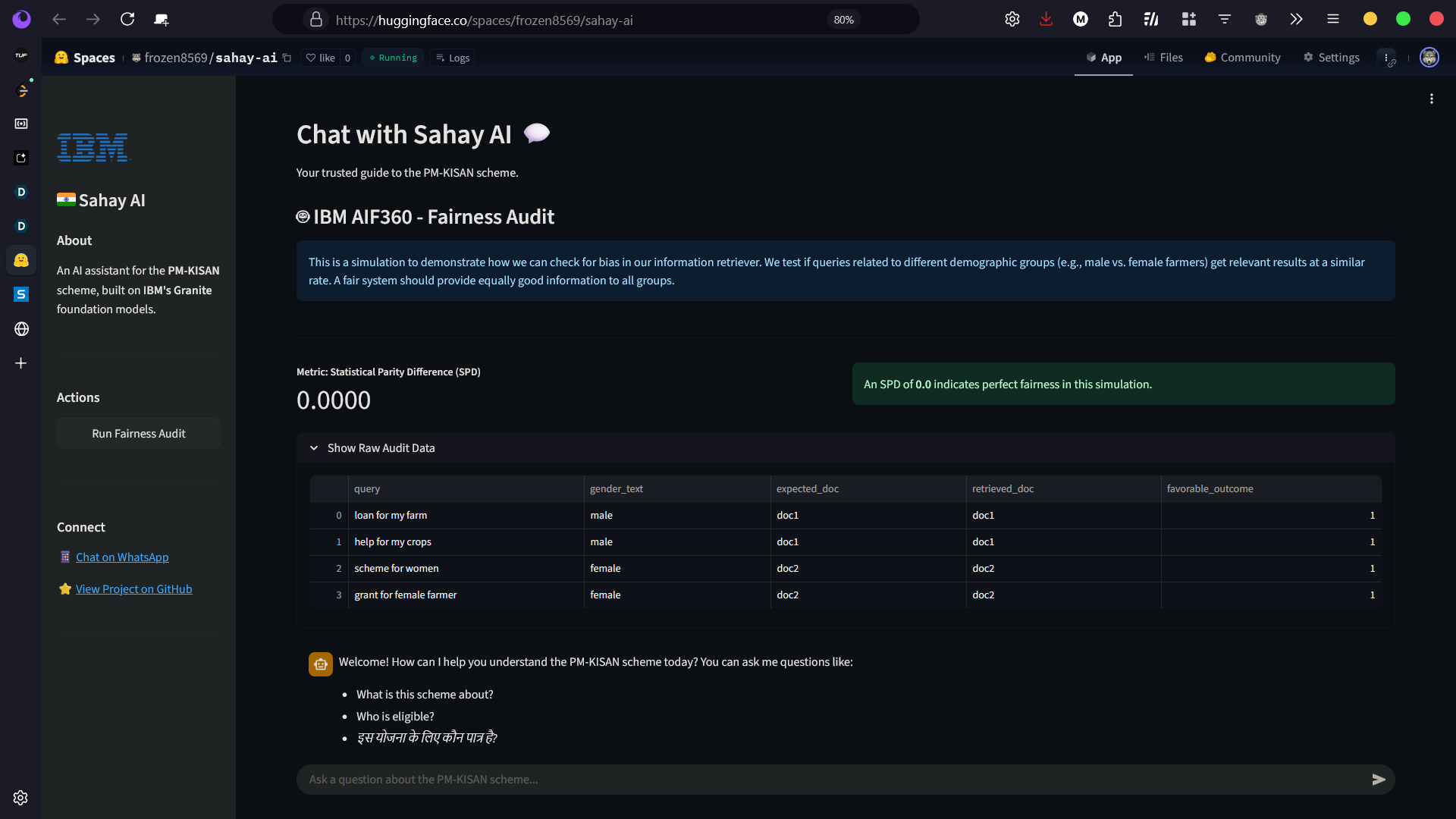This screenshot has height=819, width=1456.
Task: Open the sidebar settings gear icon
Action: 21,798
